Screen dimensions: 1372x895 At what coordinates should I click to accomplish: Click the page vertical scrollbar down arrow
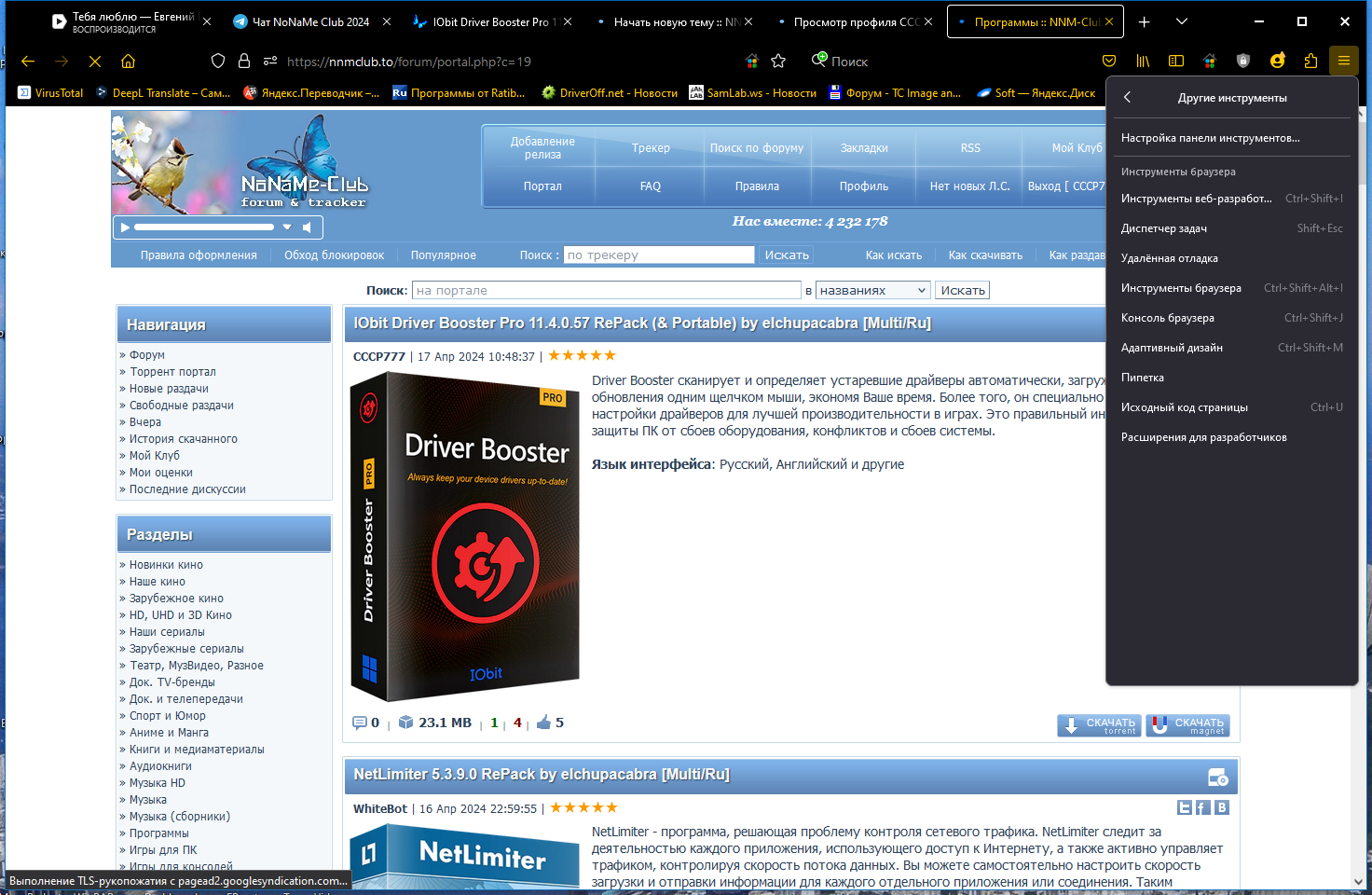click(x=1358, y=881)
